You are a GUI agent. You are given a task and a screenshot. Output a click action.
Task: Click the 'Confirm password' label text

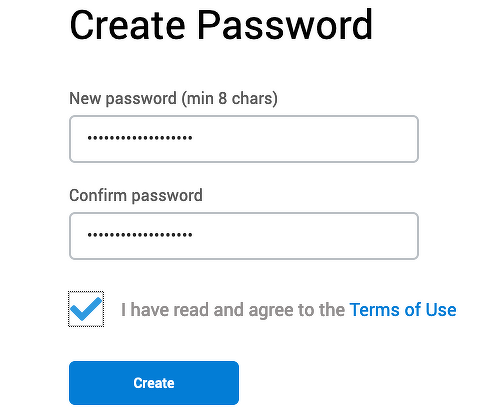click(x=136, y=196)
